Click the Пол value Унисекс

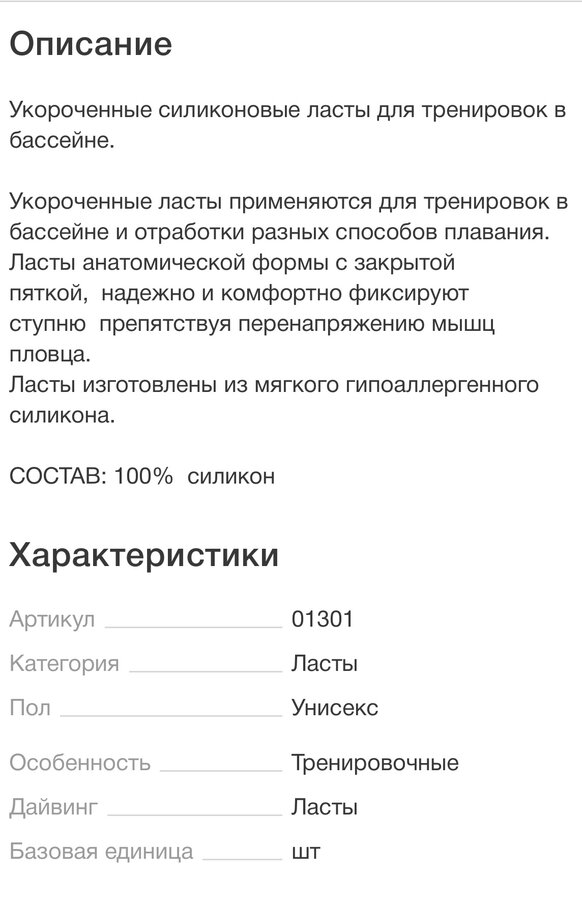click(335, 707)
